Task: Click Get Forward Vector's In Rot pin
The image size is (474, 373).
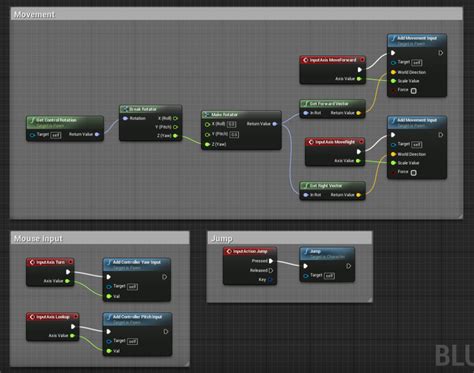Action: point(306,113)
